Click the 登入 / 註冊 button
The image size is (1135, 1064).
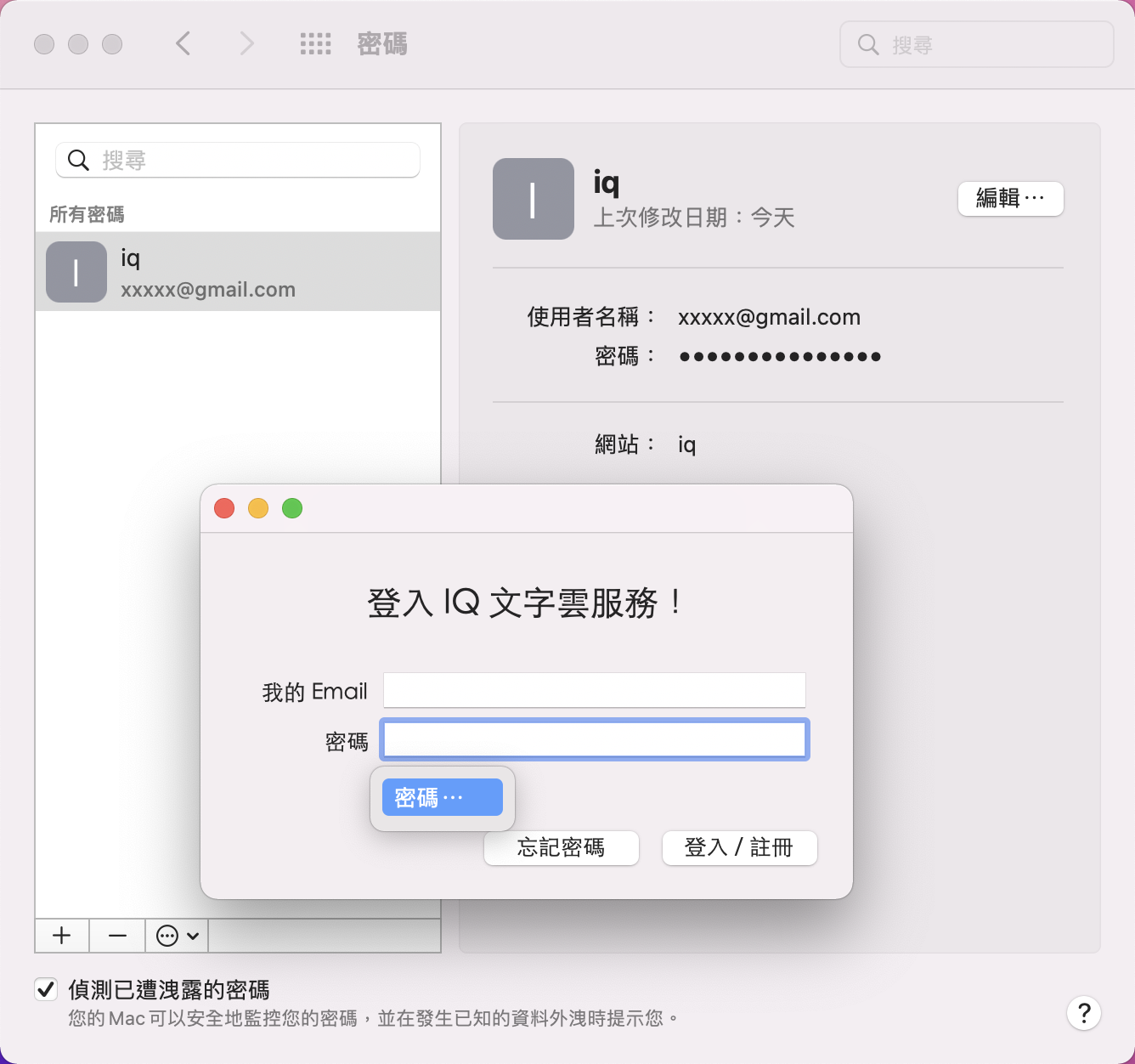740,847
